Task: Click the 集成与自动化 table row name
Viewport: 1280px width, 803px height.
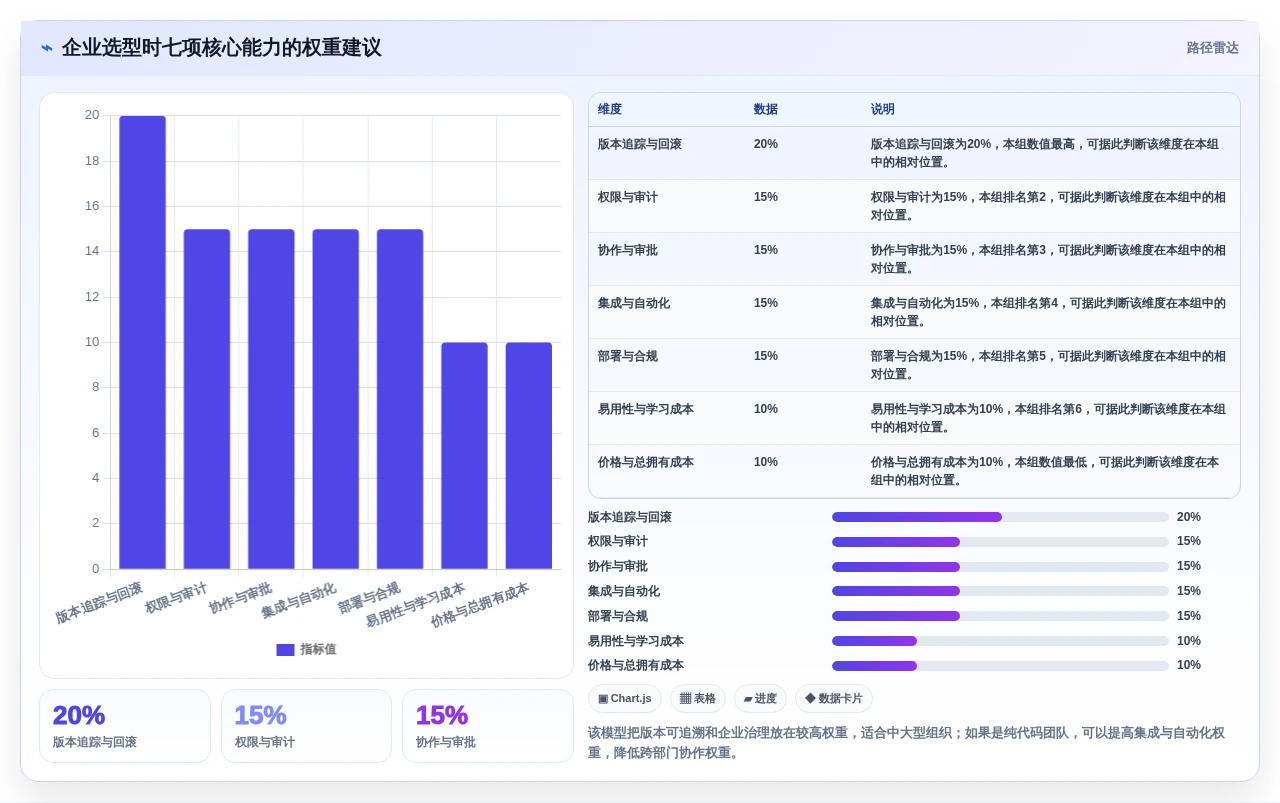Action: (634, 303)
